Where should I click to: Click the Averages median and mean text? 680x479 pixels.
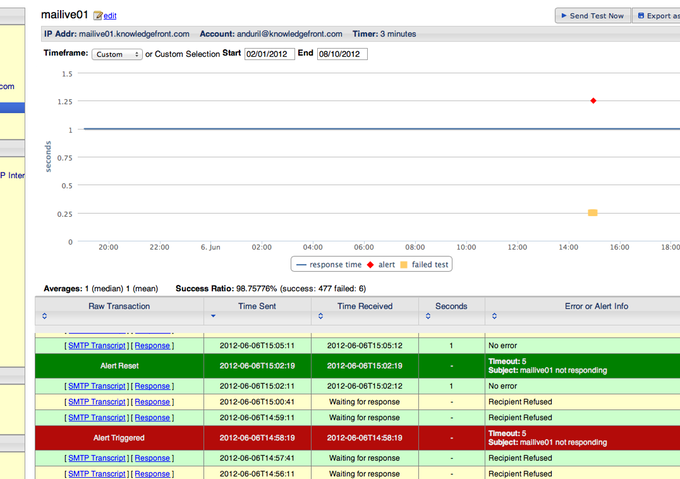pos(101,288)
